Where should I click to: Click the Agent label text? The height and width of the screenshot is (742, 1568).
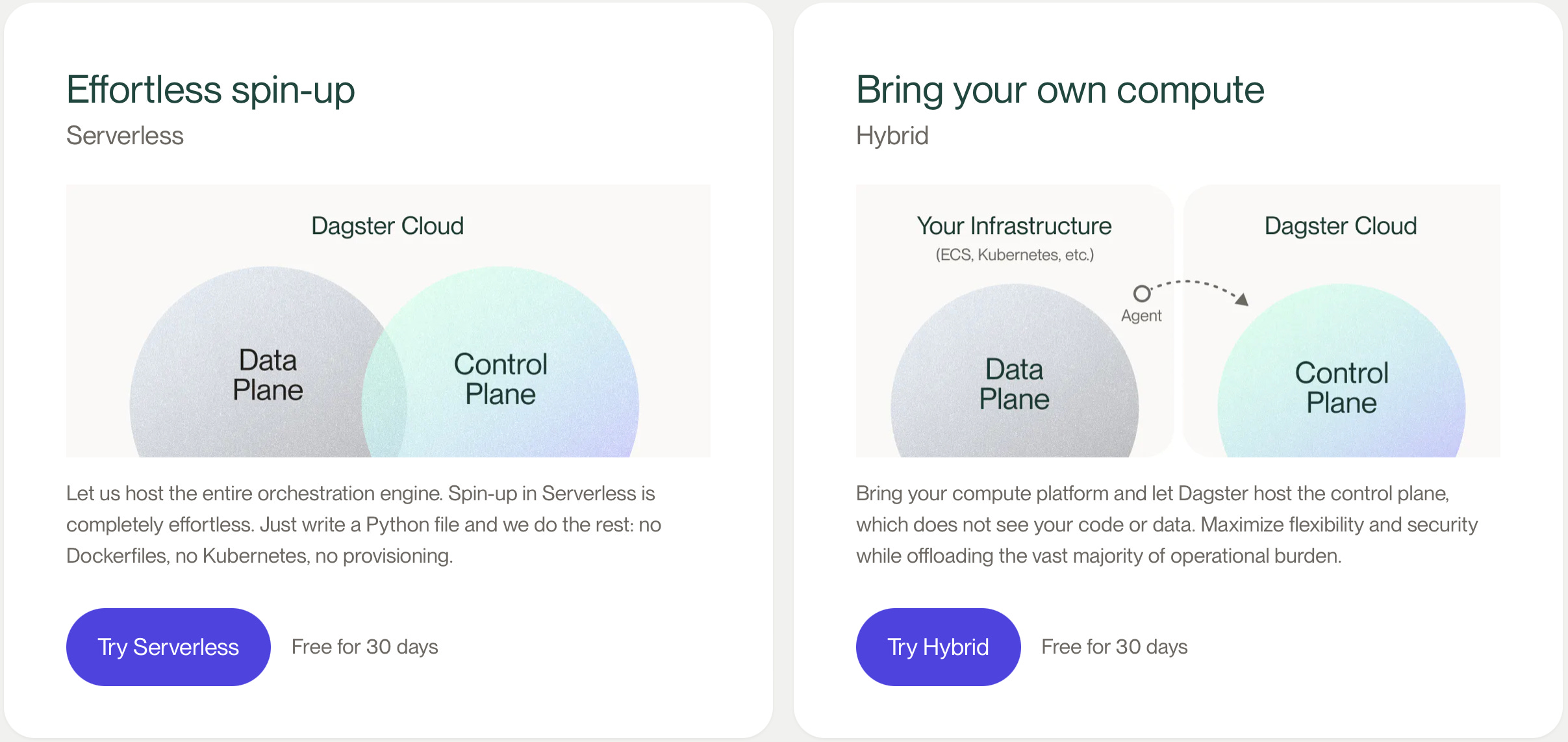[x=1141, y=316]
